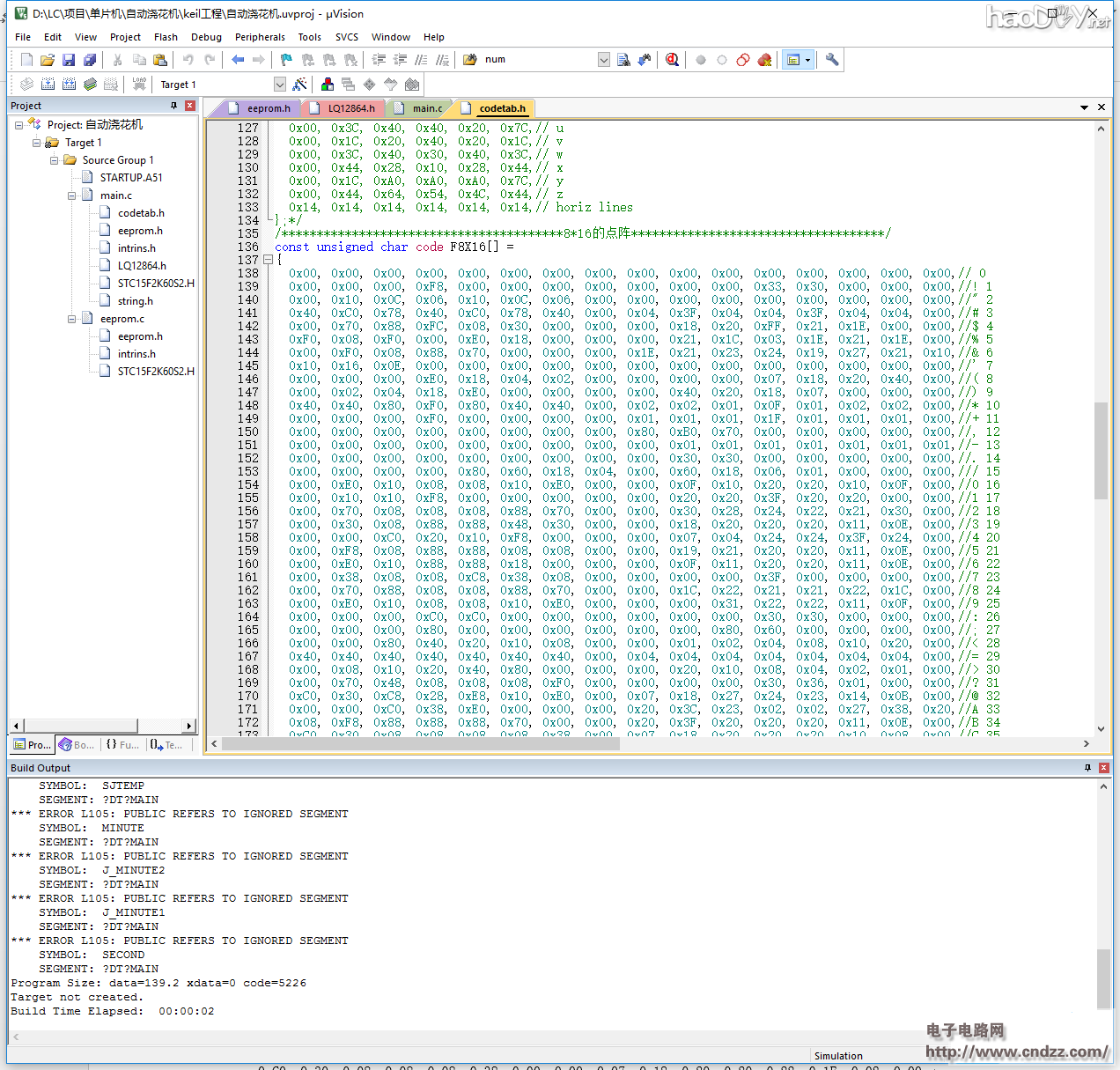
Task: Click the Save file toolbar icon
Action: (69, 60)
